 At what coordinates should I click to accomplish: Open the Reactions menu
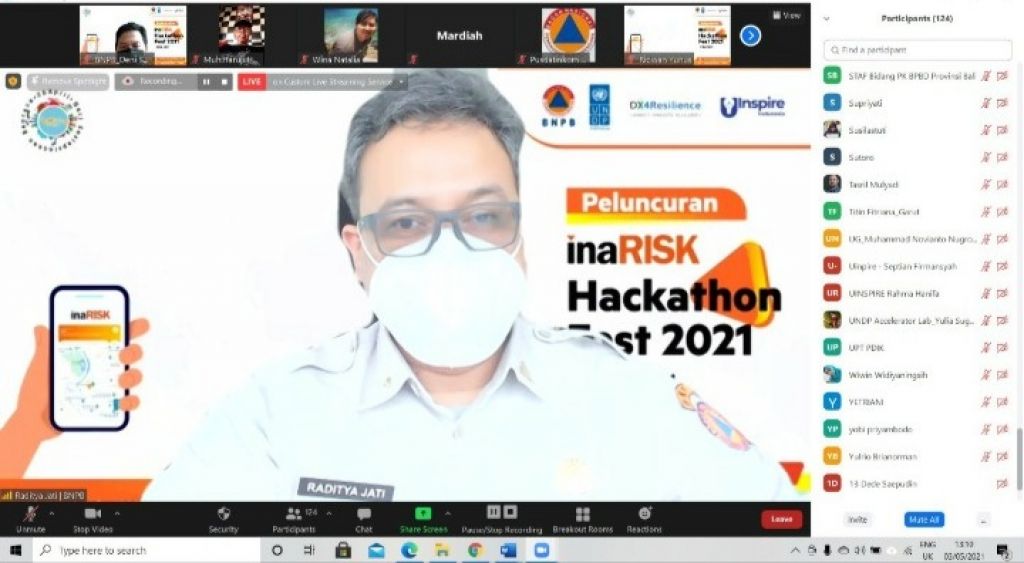point(645,513)
